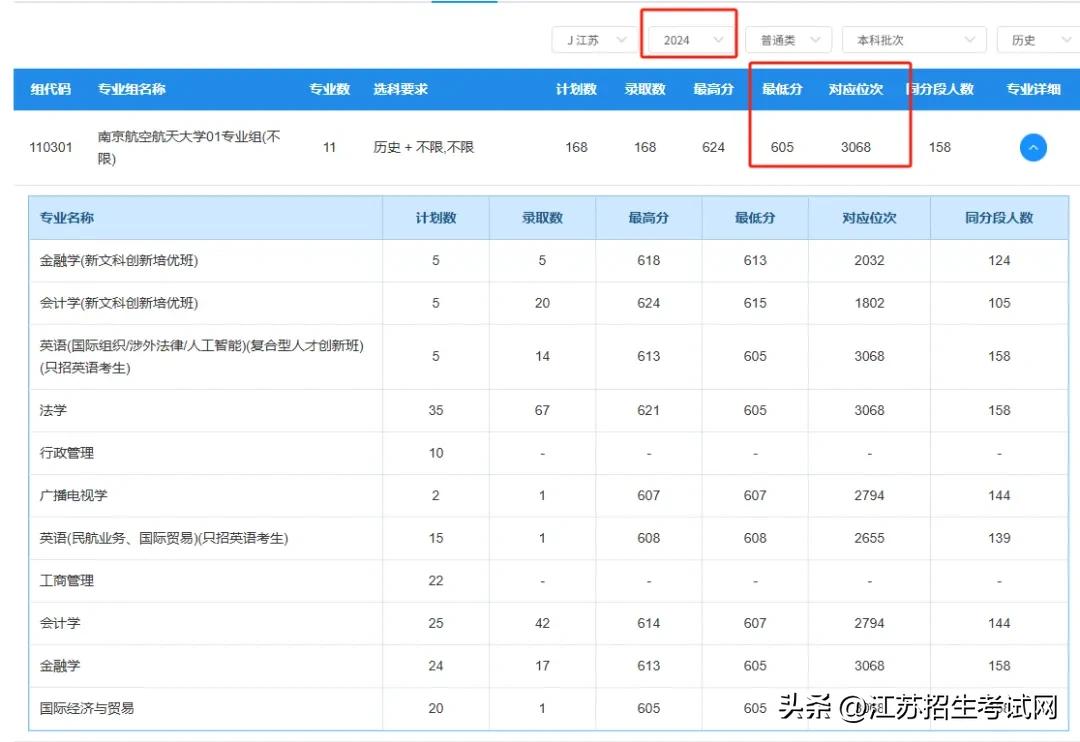Click the sub-table 最低分 header
Viewport: 1080px width, 742px height.
755,218
